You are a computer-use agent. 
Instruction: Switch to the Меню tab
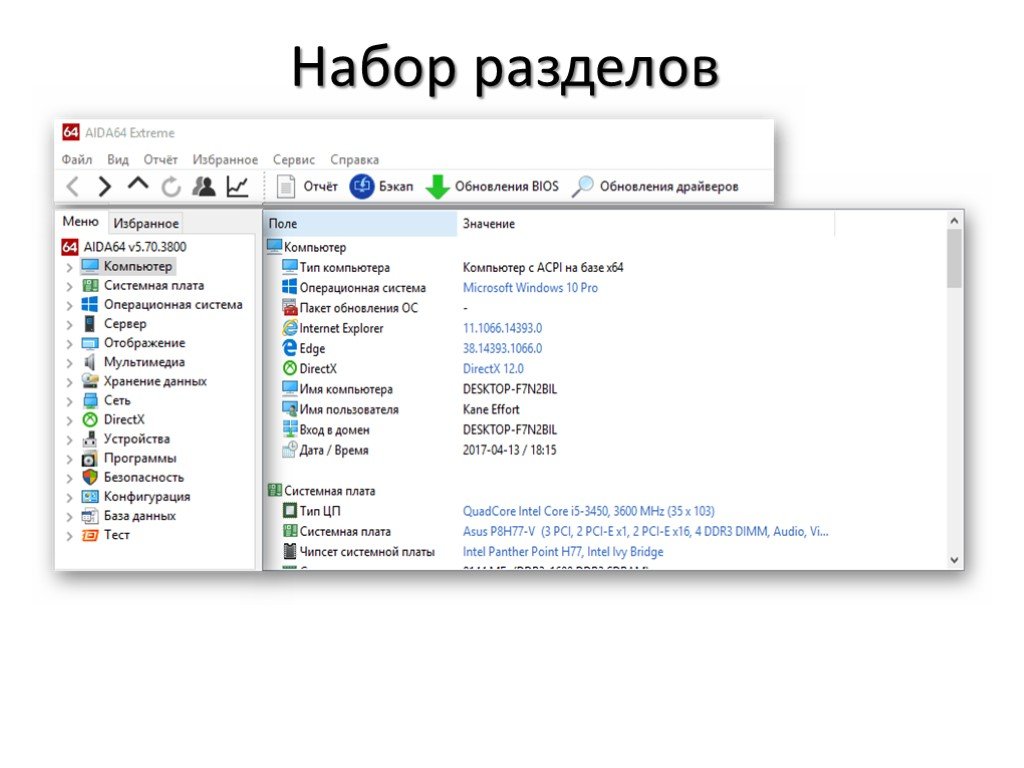pyautogui.click(x=80, y=222)
